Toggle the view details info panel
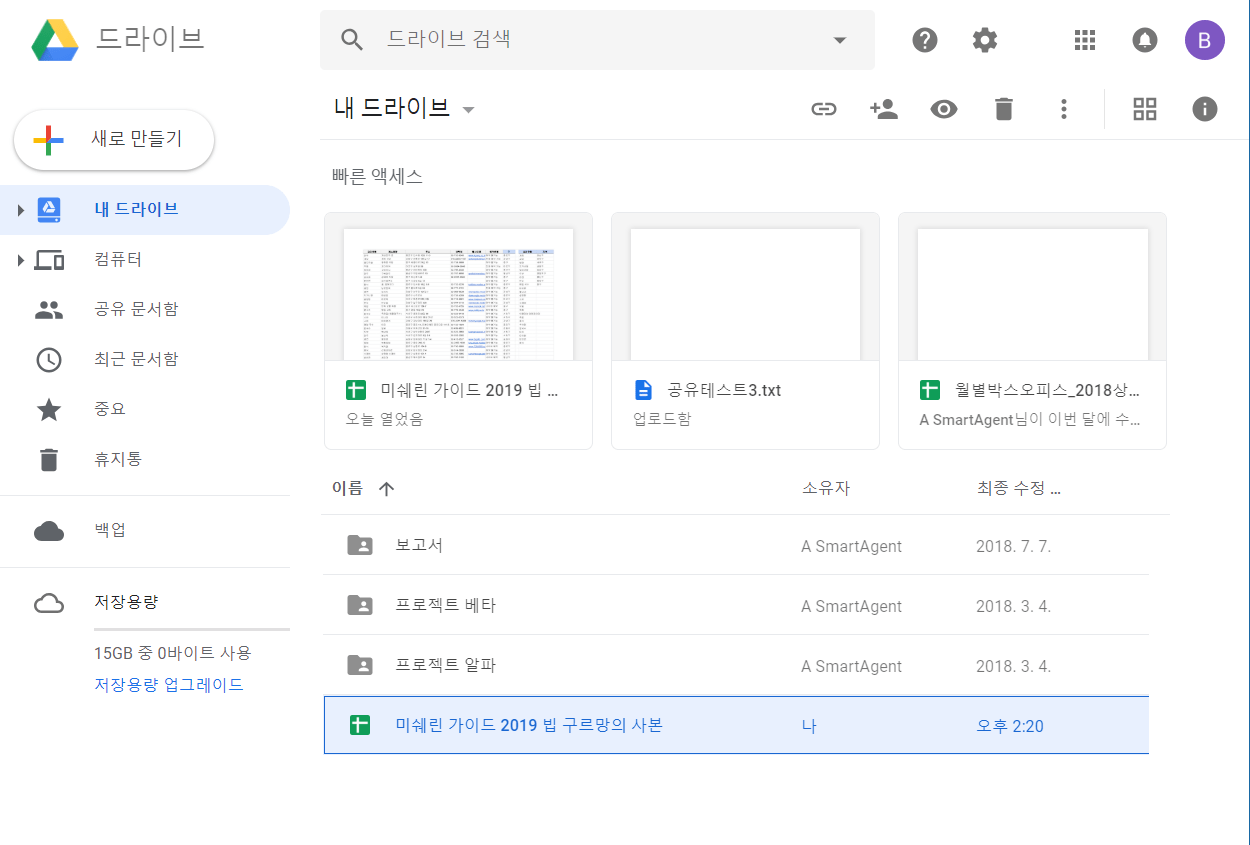 click(x=1205, y=109)
